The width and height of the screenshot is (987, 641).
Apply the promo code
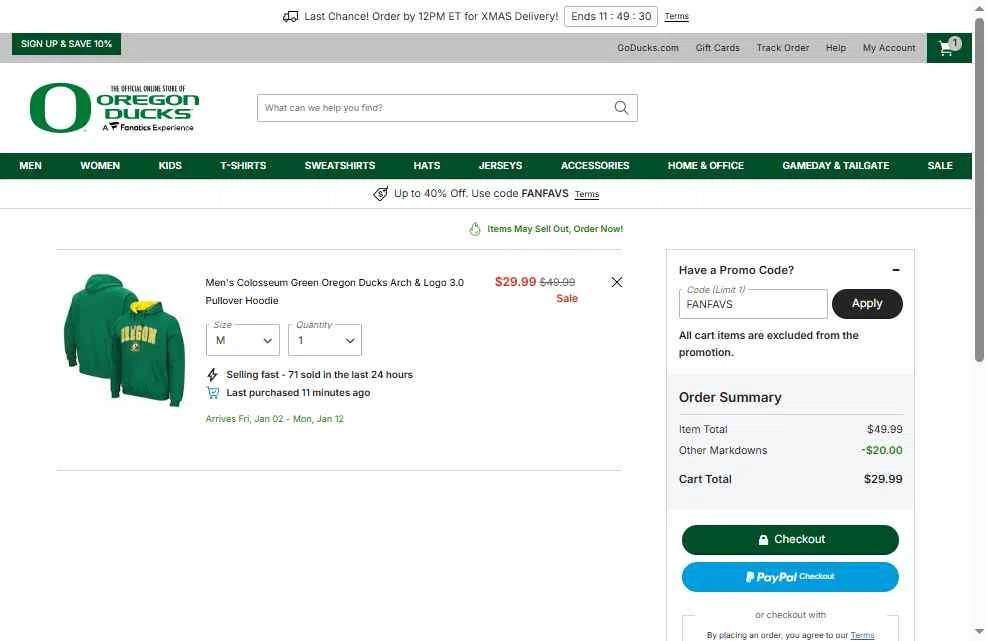867,303
